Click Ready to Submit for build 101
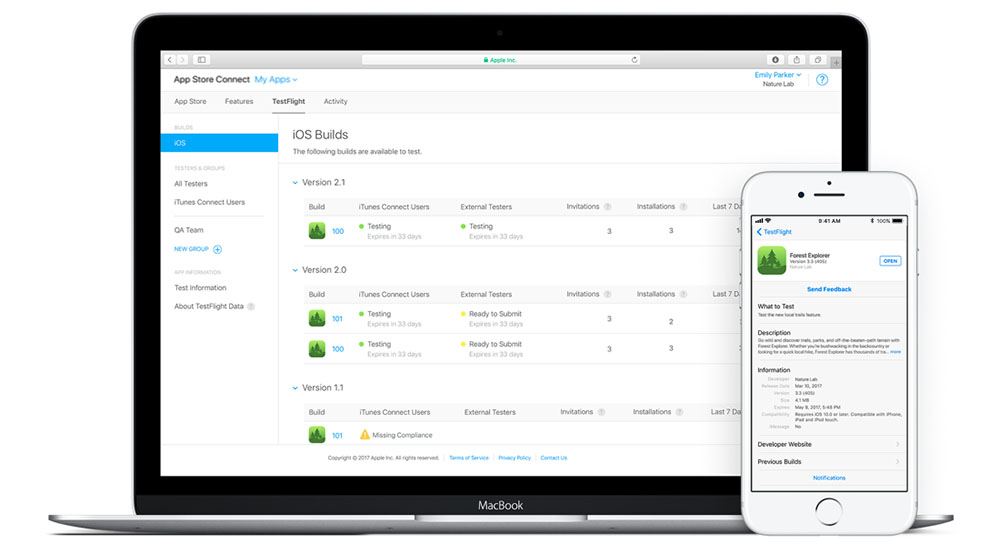 tap(496, 314)
